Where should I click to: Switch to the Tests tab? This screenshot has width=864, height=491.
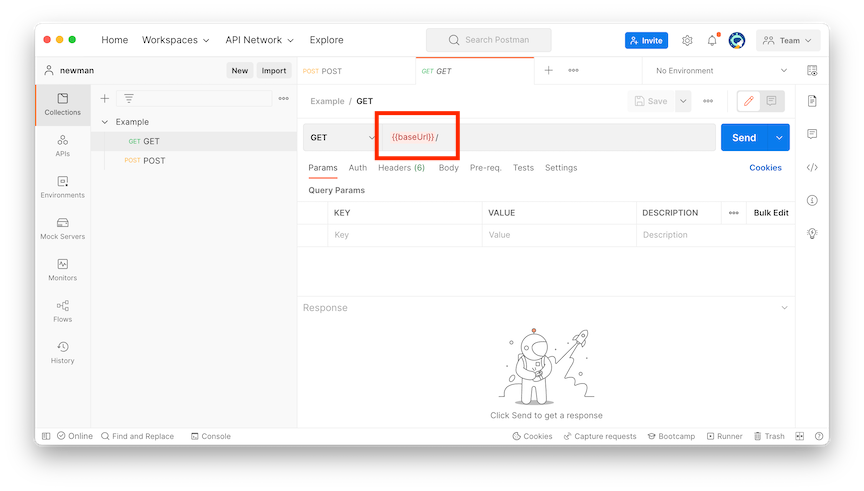click(523, 168)
